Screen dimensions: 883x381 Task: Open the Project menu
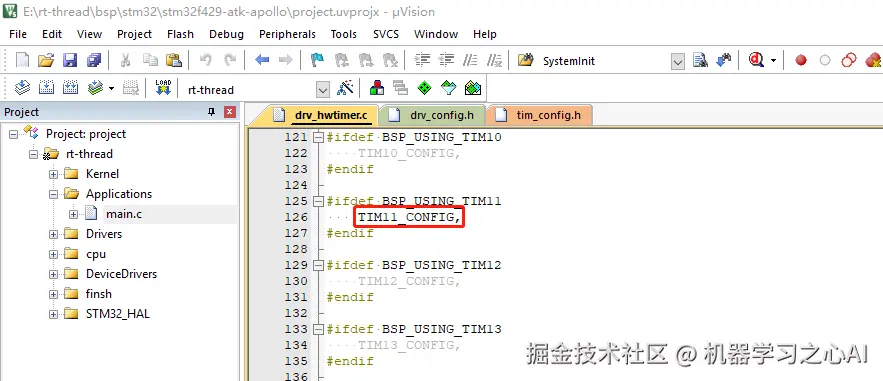pos(135,34)
